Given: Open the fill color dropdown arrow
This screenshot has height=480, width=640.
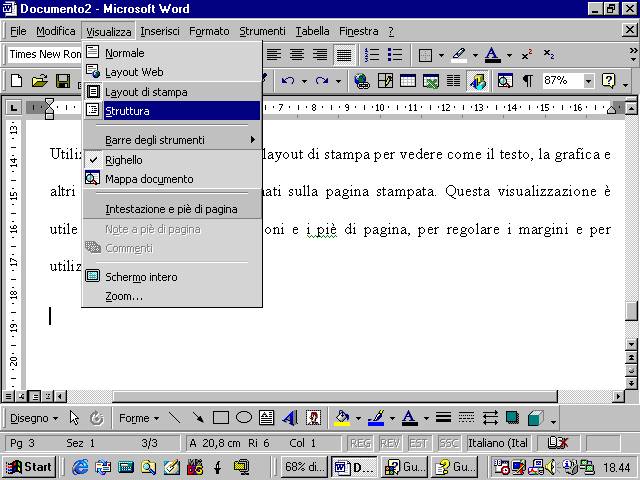Looking at the screenshot, I should tap(358, 418).
